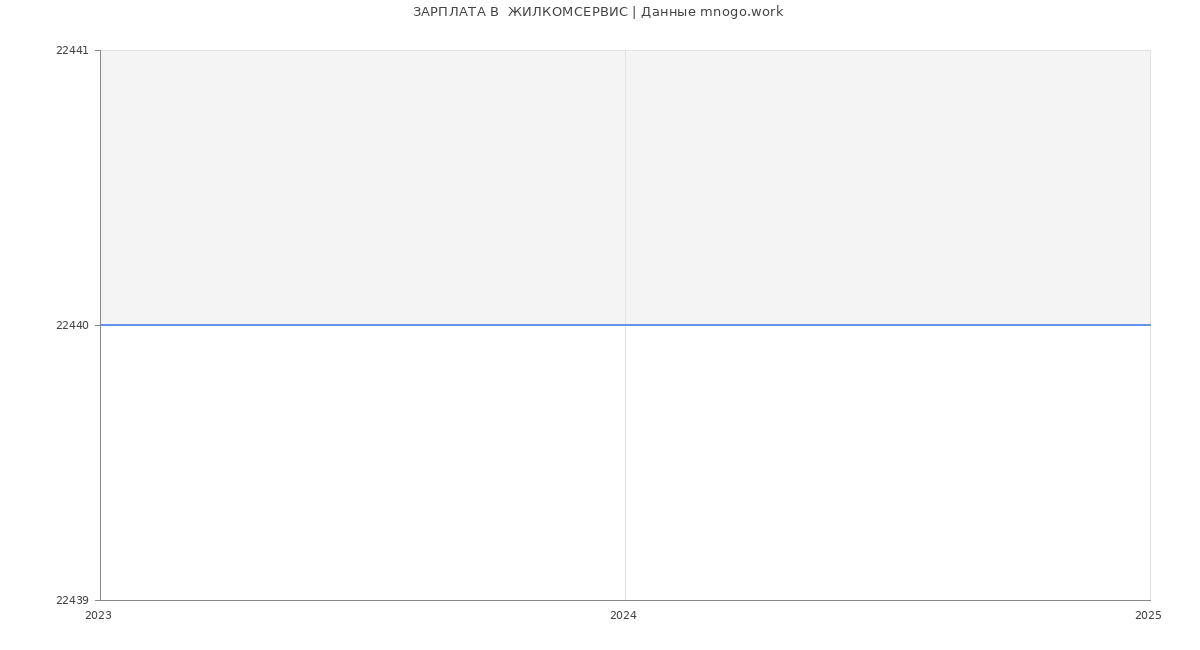Select the 22441 y-axis label
The image size is (1200, 650).
pyautogui.click(x=72, y=50)
